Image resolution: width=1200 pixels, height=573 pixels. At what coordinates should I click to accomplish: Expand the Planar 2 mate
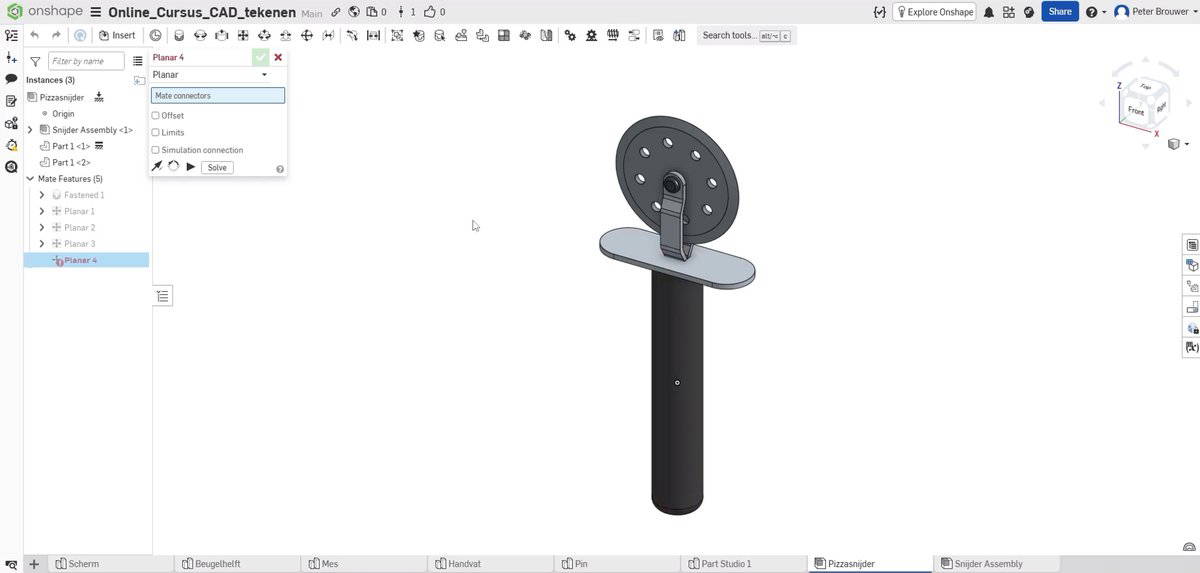pos(42,227)
